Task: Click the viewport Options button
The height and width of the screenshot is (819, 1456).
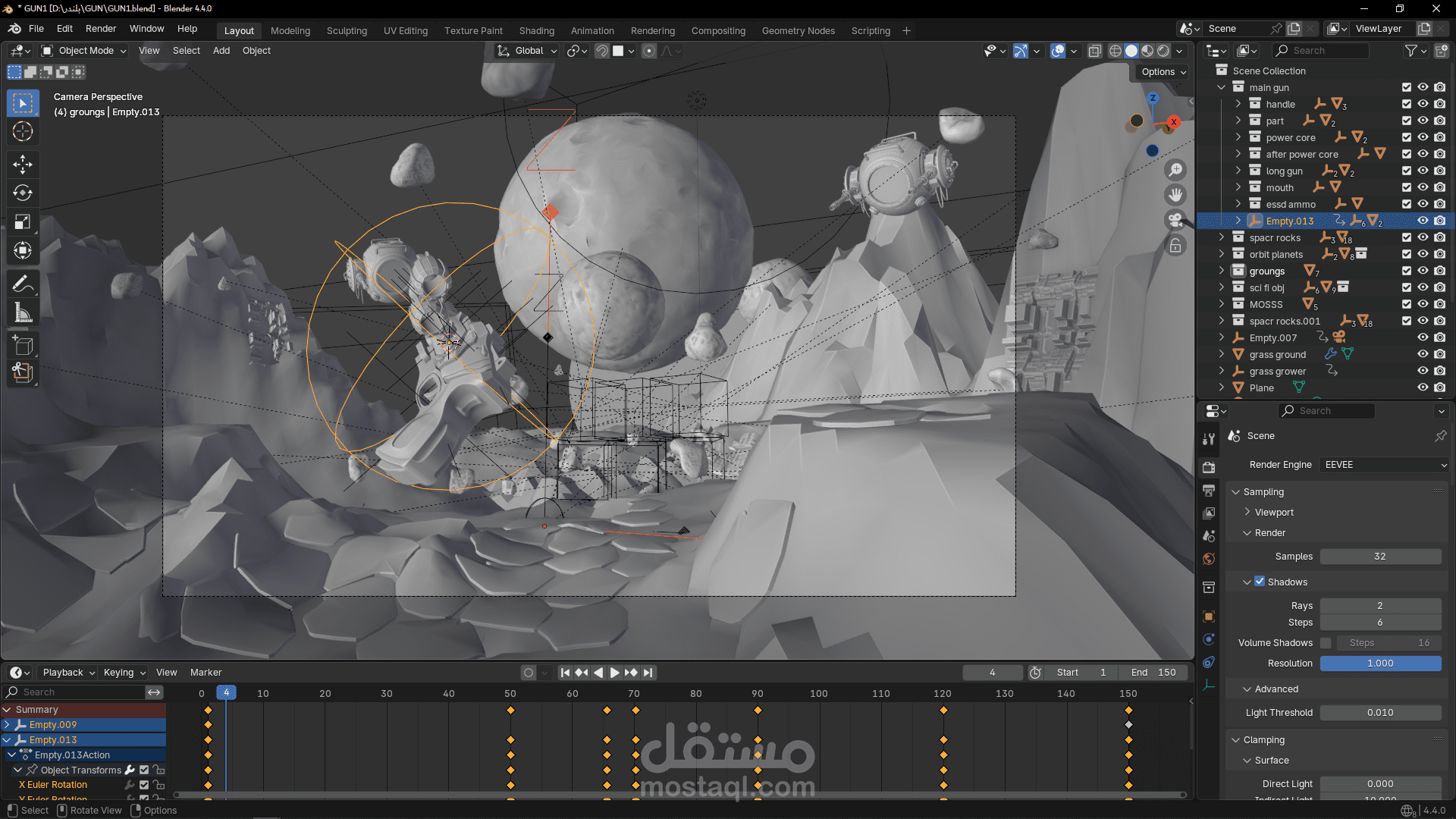Action: 1163,72
